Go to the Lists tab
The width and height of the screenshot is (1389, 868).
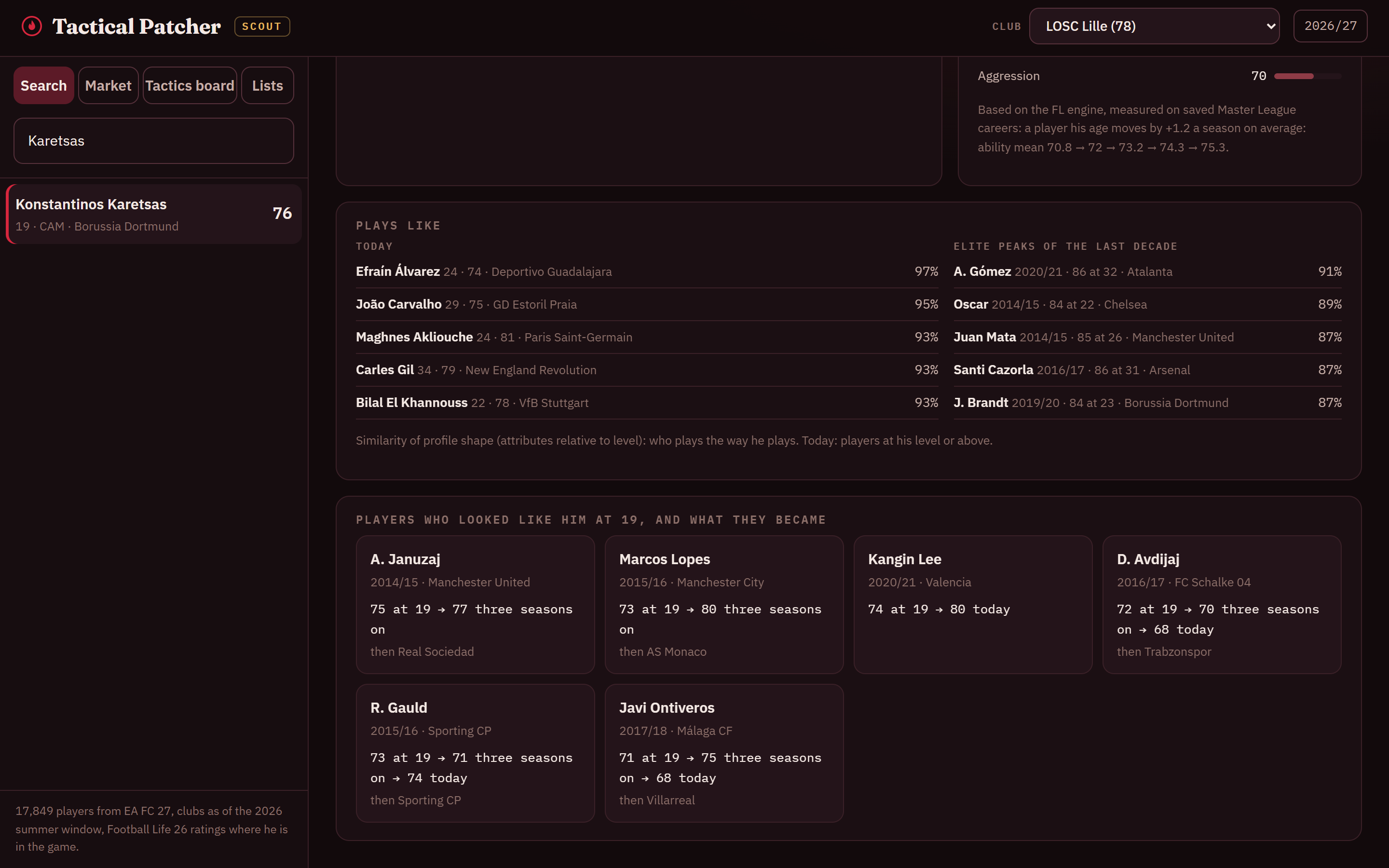point(268,85)
